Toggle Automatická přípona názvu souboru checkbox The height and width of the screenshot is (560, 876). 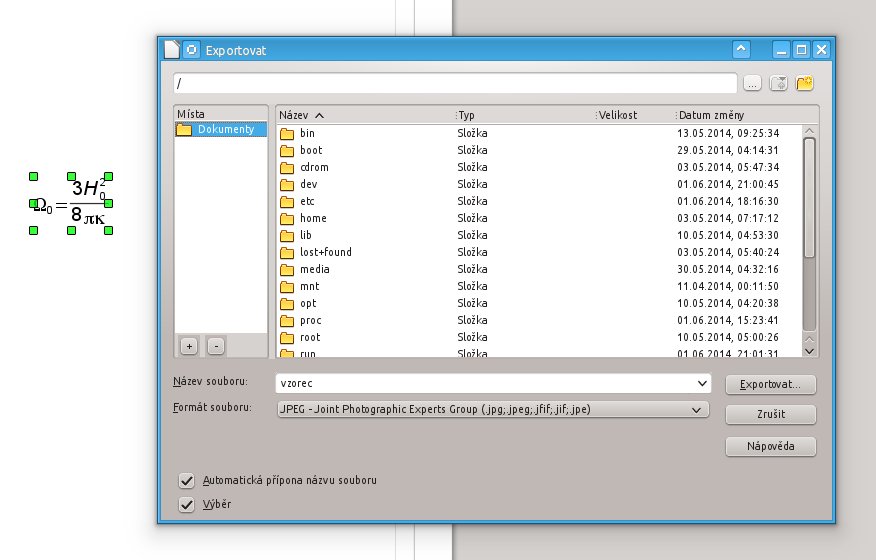click(187, 481)
